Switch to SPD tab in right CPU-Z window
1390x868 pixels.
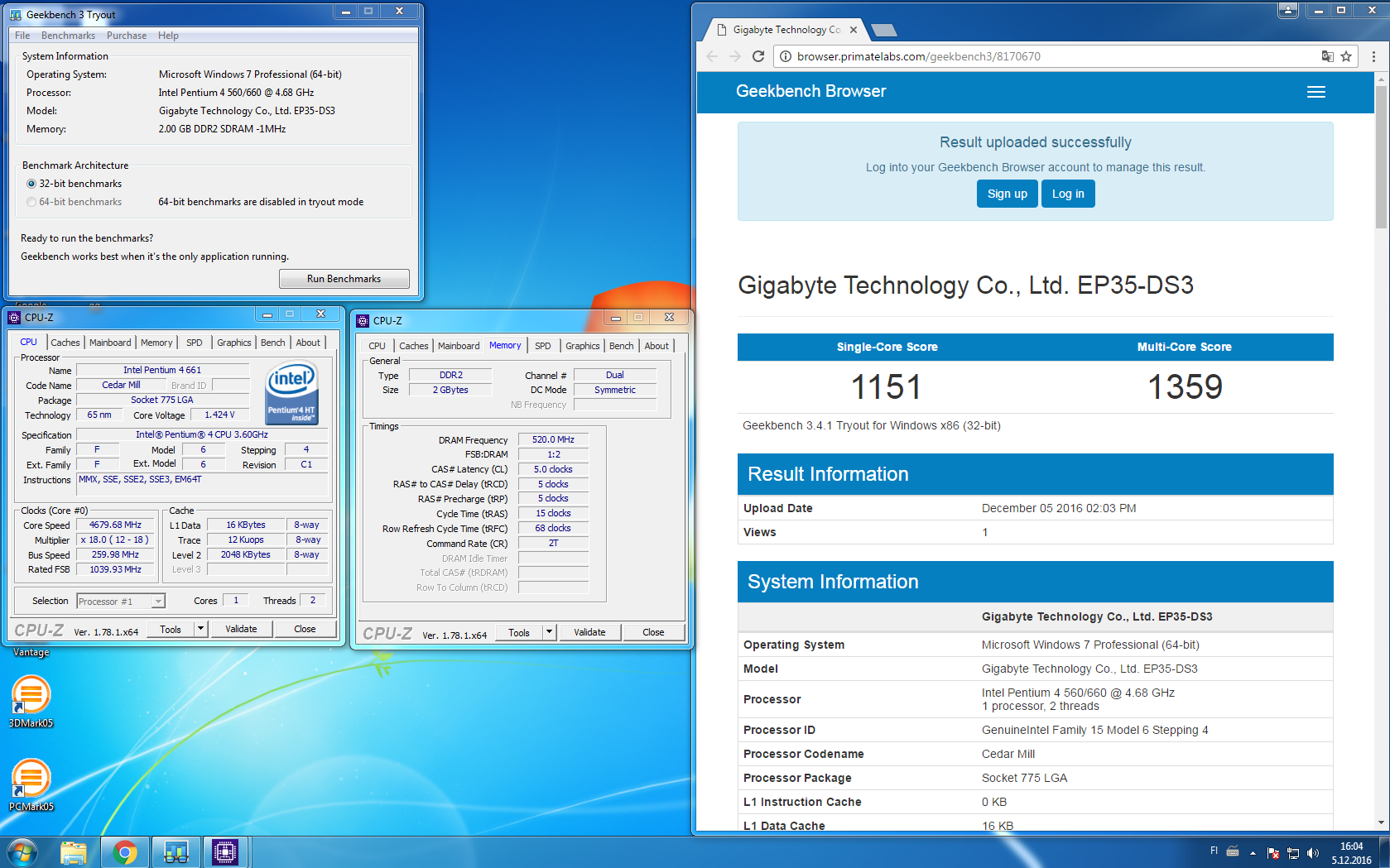(x=543, y=346)
